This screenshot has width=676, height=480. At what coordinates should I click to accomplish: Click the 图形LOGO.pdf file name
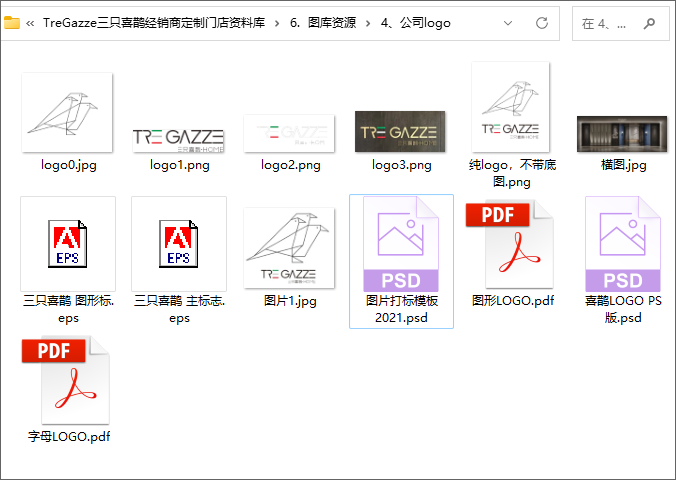[513, 300]
